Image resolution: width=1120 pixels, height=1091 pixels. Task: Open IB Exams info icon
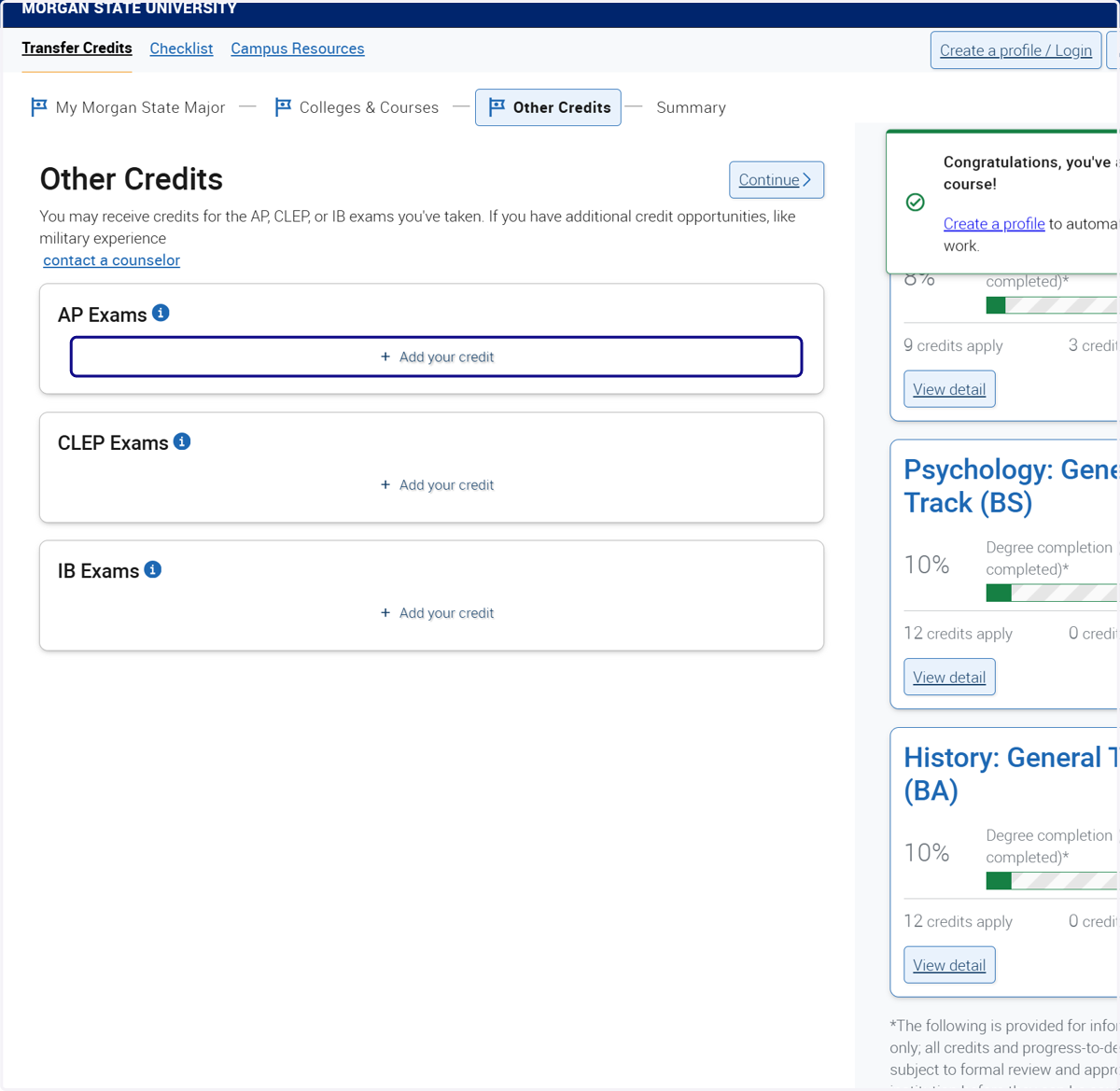(x=153, y=569)
